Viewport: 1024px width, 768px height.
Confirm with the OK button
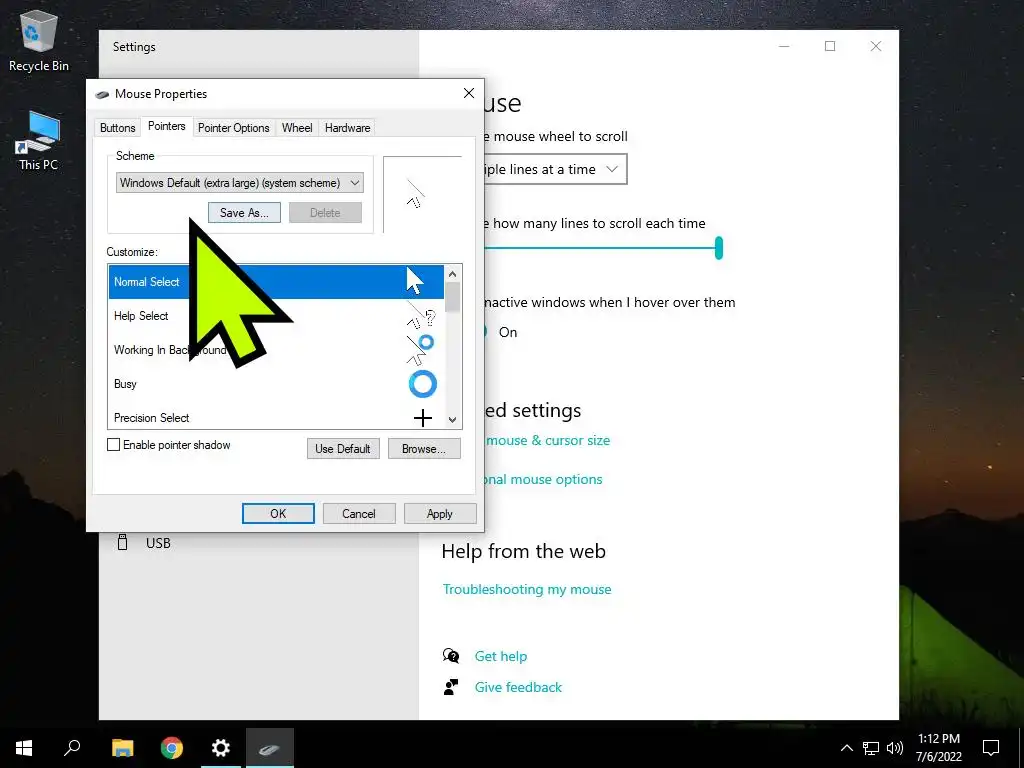coord(278,513)
